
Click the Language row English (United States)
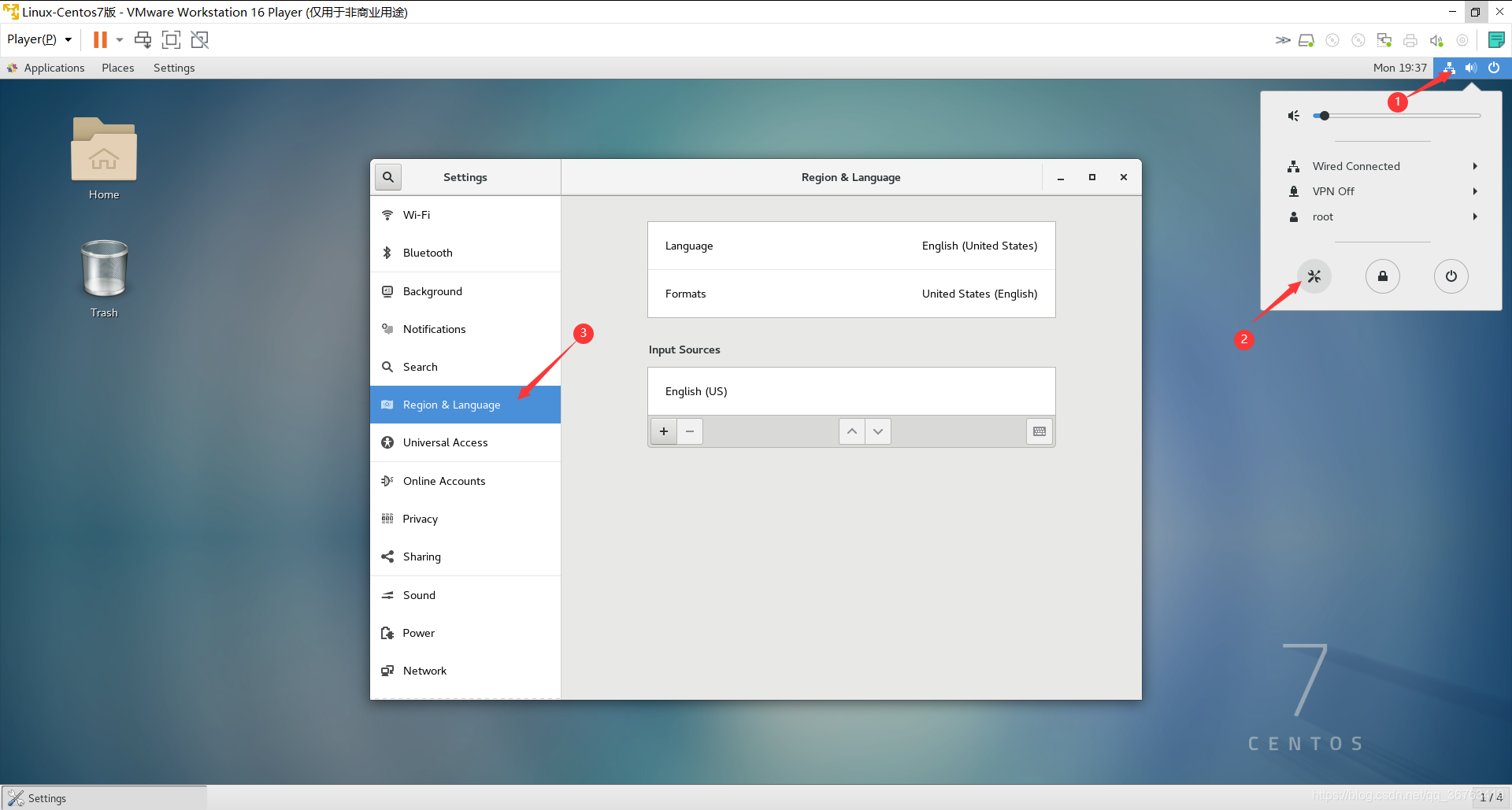click(851, 246)
